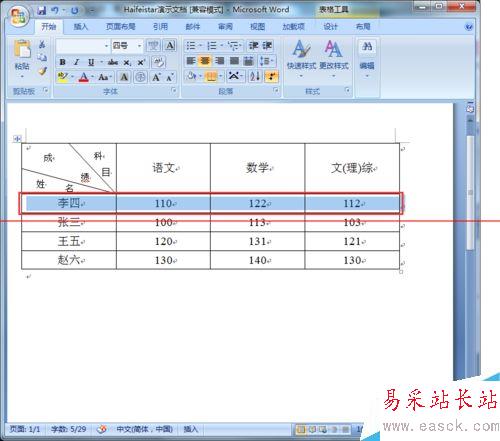Viewport: 500px width, 441px height.
Task: Apply cell shading paint bucket
Action: (192, 76)
